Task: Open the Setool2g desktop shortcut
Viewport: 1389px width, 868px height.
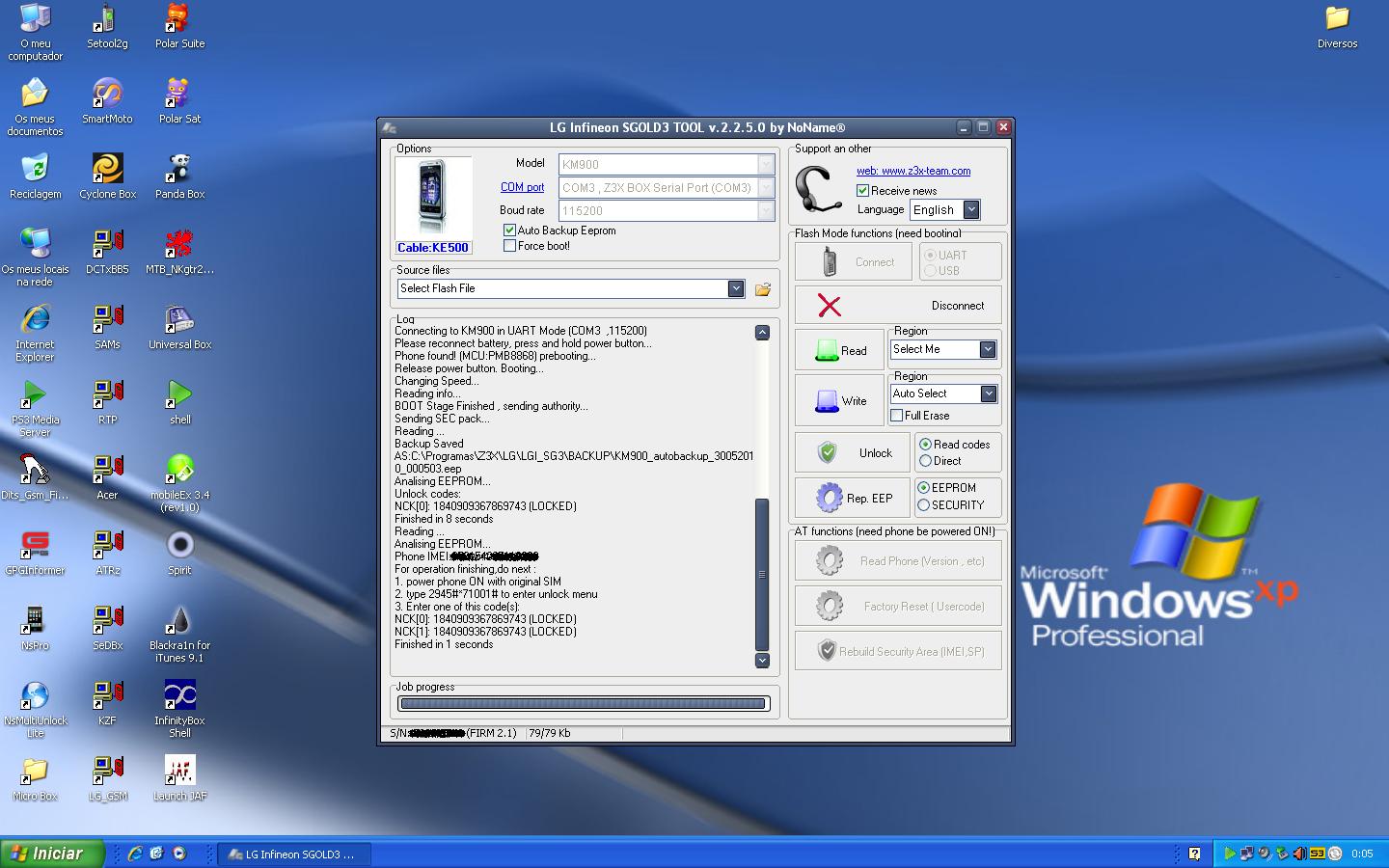Action: [x=107, y=25]
